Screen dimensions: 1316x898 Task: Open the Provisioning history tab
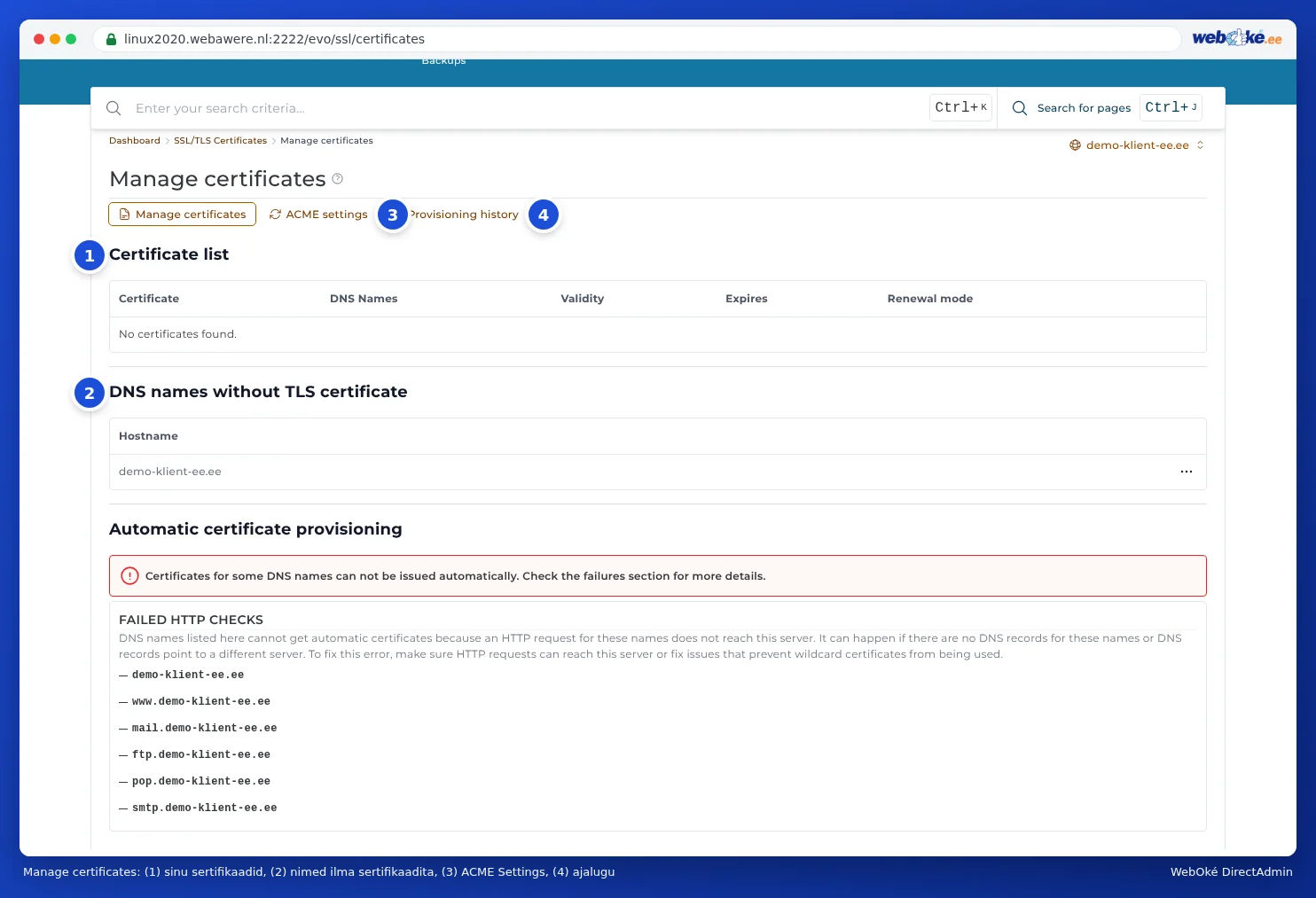(464, 215)
